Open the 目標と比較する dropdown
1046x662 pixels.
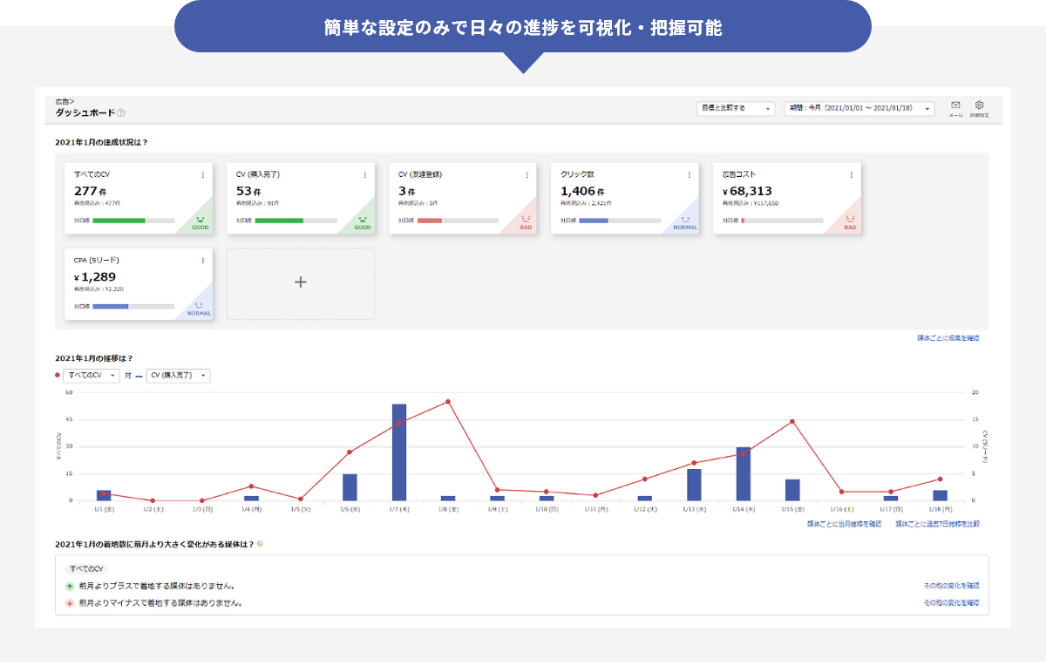[736, 108]
